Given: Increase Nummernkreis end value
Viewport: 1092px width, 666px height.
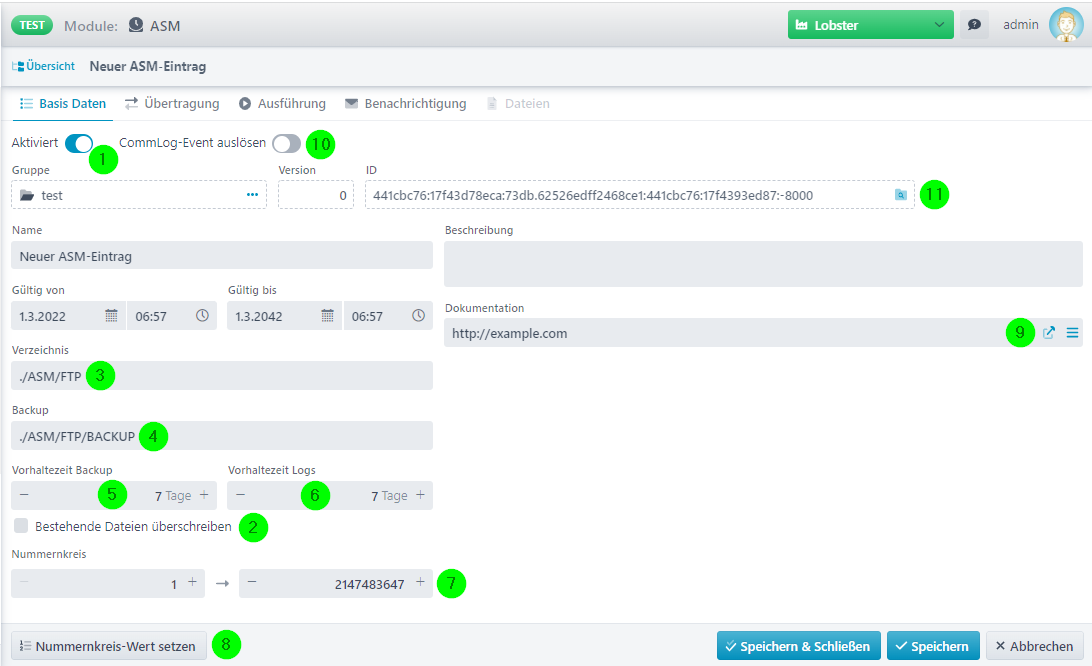Looking at the screenshot, I should (421, 582).
